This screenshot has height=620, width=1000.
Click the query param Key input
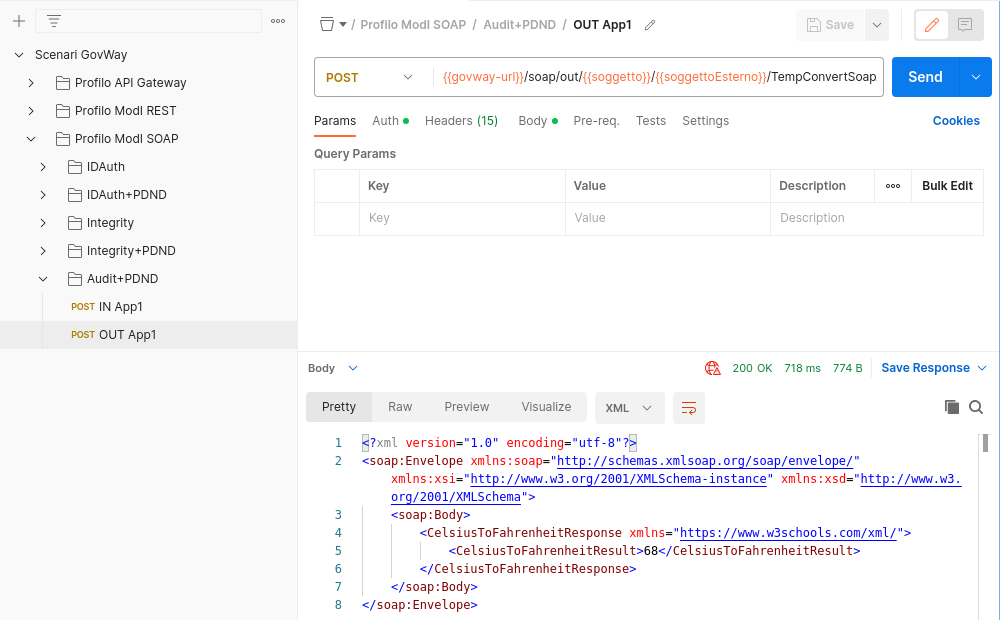pos(462,218)
